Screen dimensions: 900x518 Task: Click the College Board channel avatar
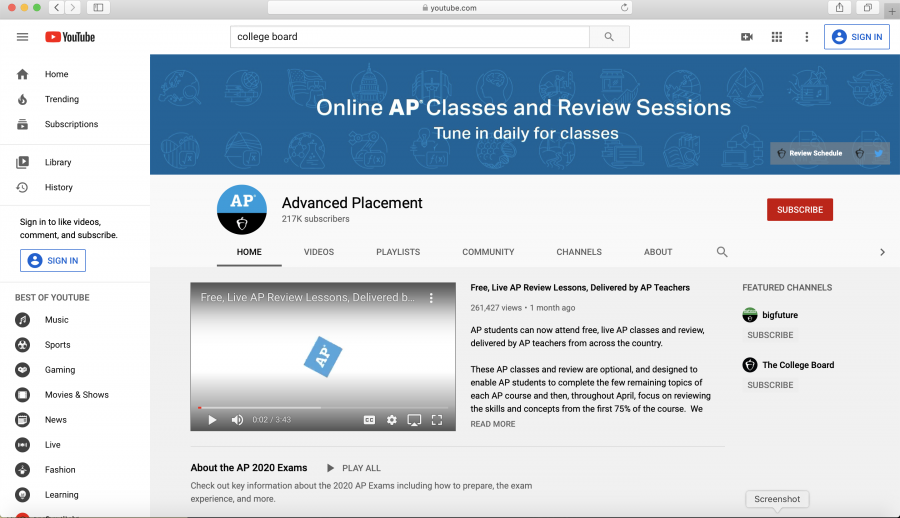click(750, 365)
